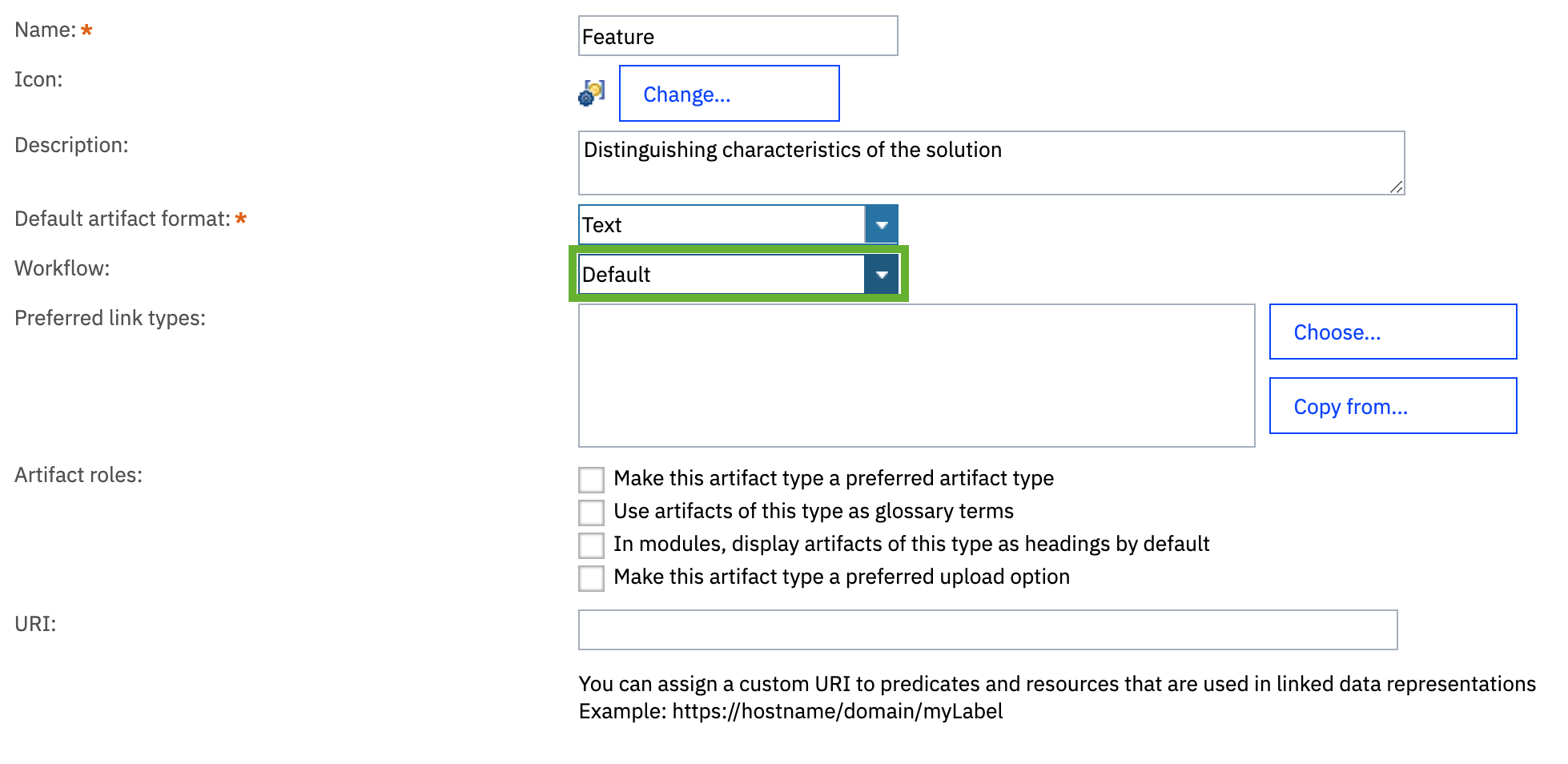Tick the preferred upload option checkbox
The width and height of the screenshot is (1568, 764).
pyautogui.click(x=592, y=578)
